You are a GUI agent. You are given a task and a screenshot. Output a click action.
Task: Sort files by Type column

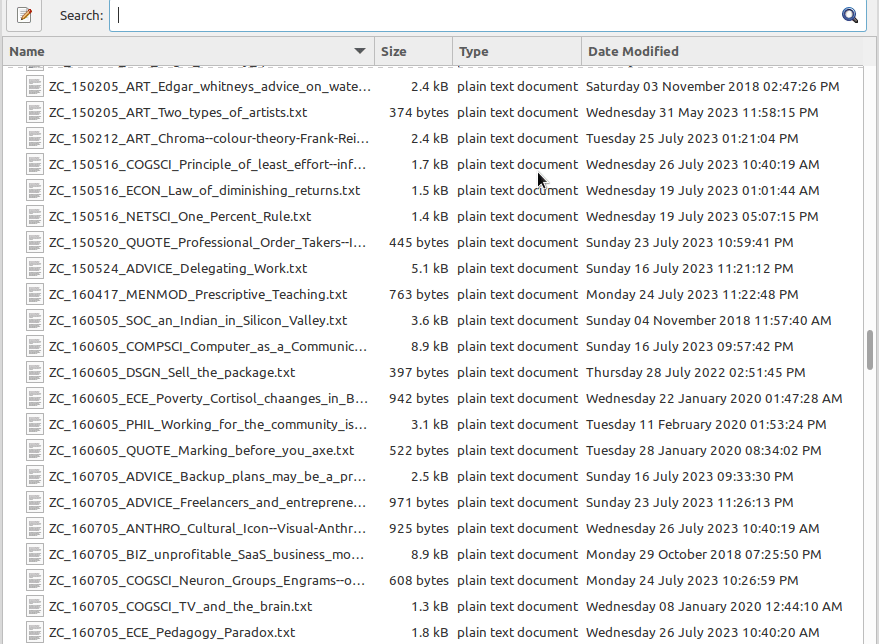click(517, 52)
